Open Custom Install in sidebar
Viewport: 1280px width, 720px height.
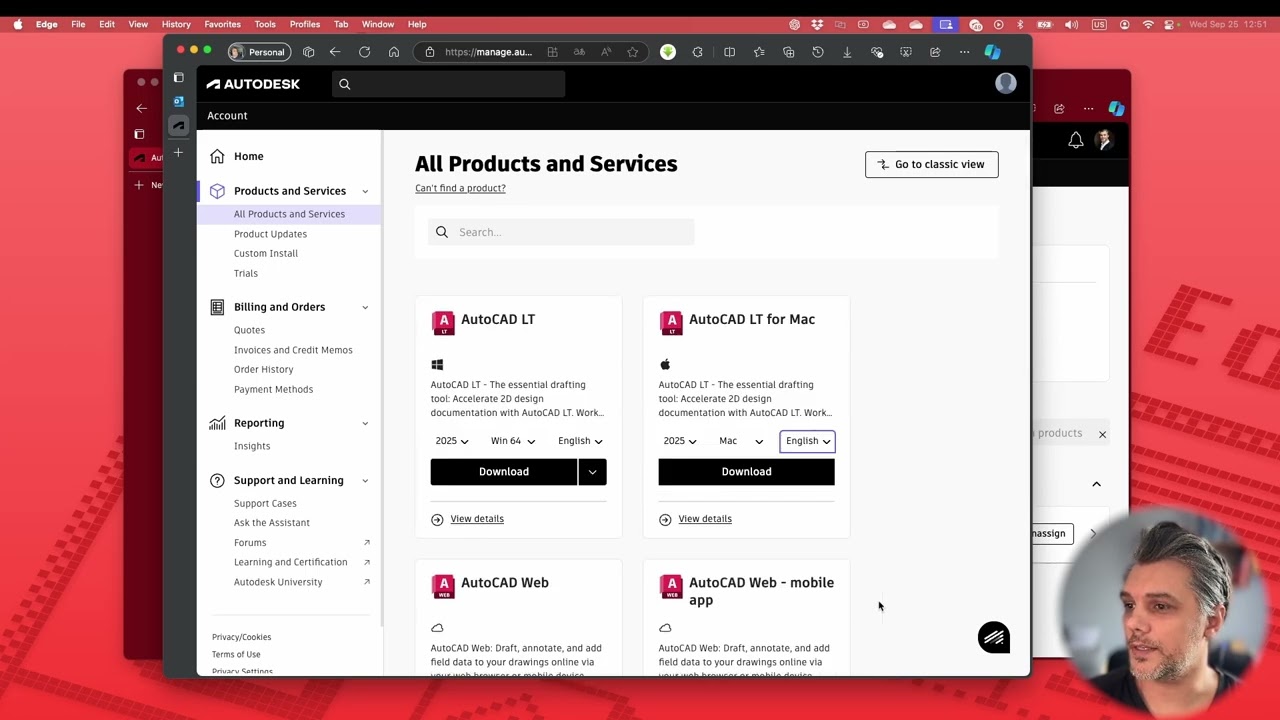click(266, 253)
